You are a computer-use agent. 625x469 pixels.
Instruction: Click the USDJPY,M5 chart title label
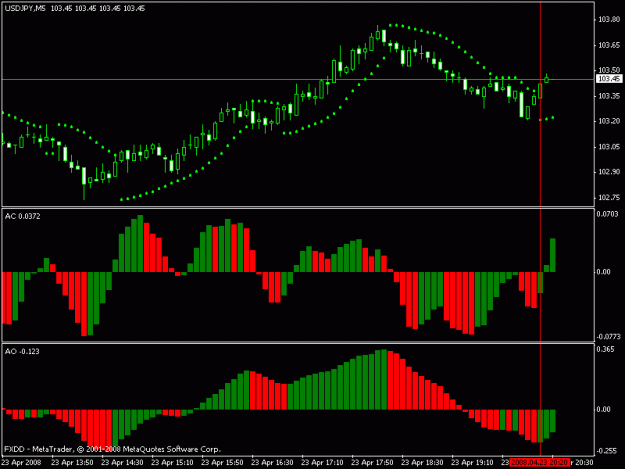25,8
